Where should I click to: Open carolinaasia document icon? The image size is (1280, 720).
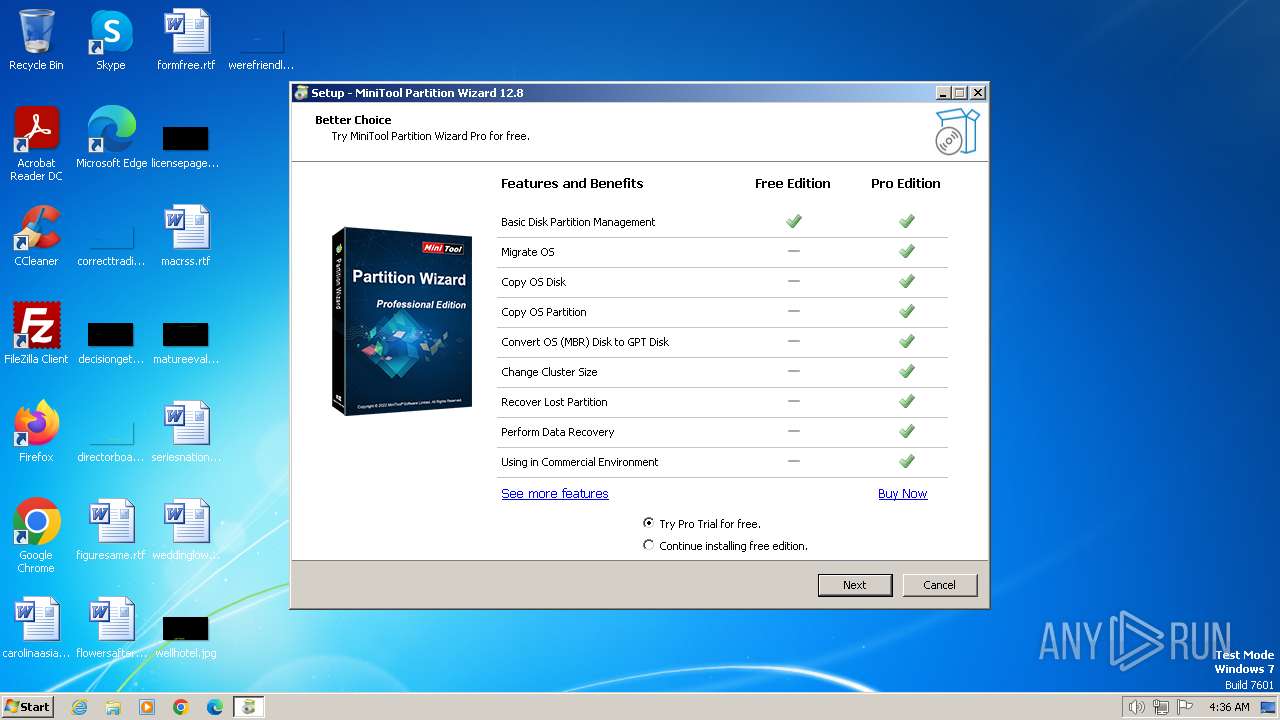[36, 628]
